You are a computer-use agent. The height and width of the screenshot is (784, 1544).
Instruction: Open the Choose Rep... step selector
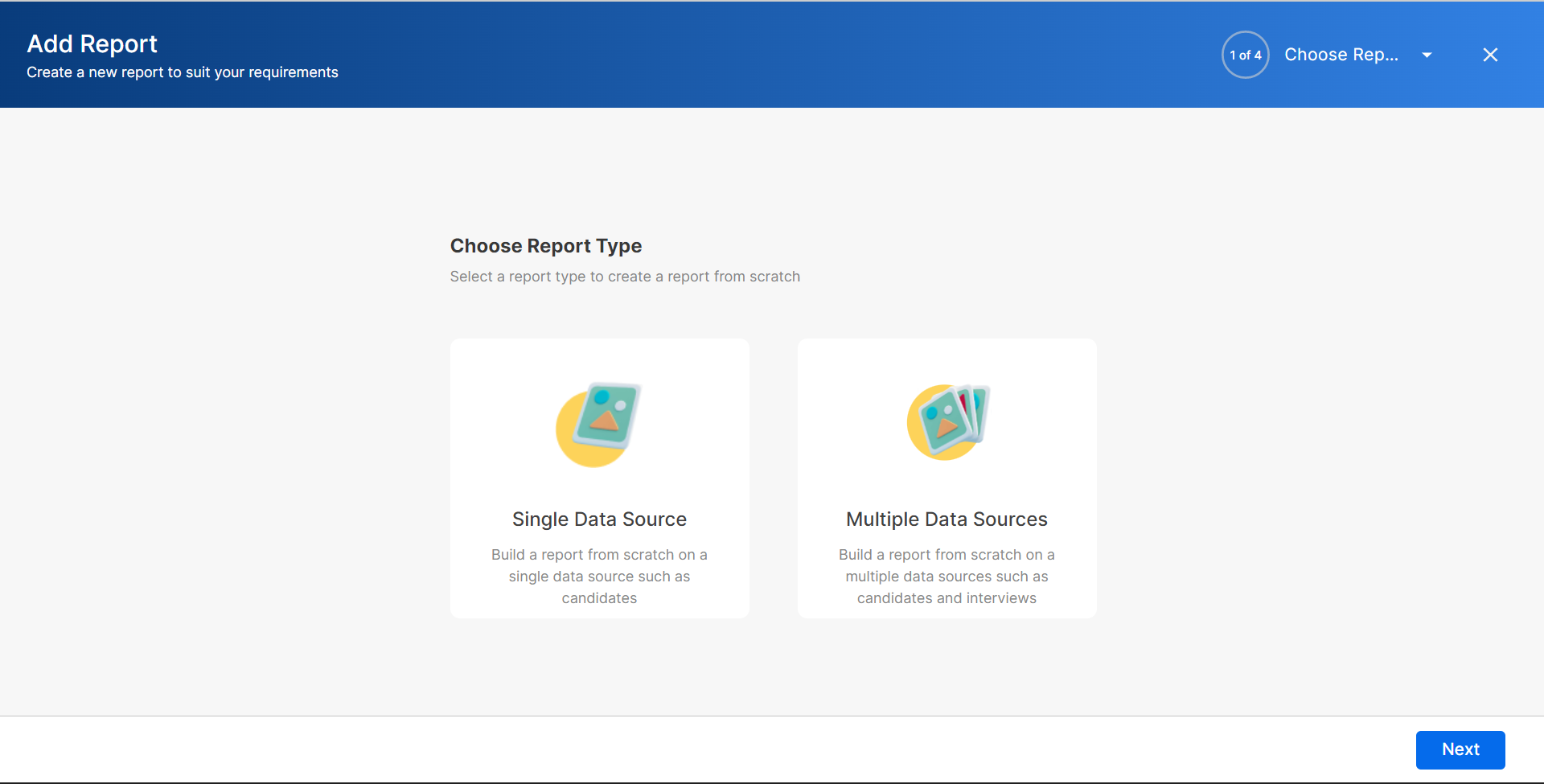pyautogui.click(x=1341, y=55)
